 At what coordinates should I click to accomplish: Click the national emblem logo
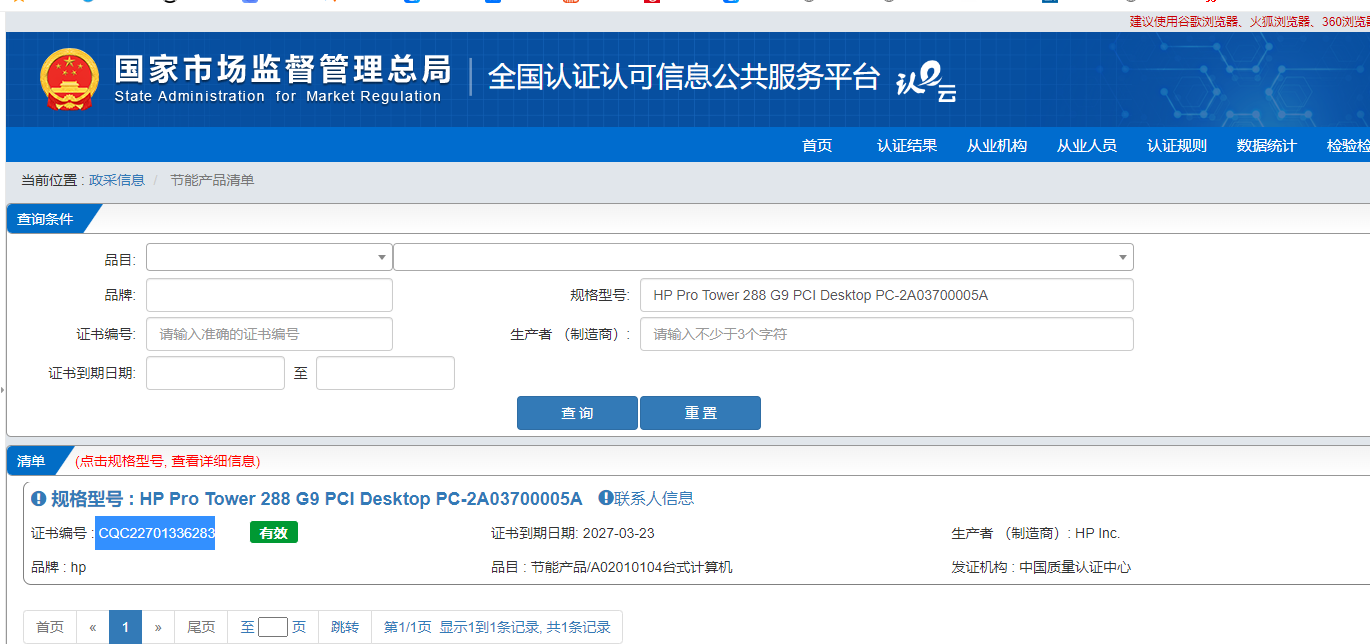[70, 79]
